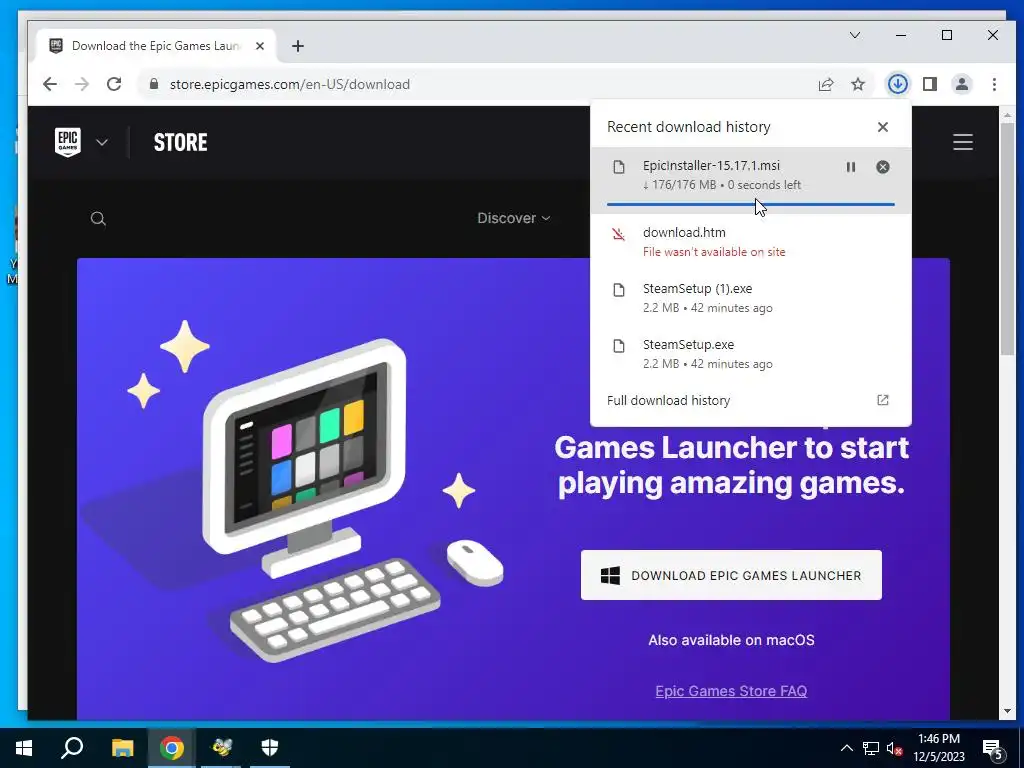Click the Chrome taskbar icon

171,748
